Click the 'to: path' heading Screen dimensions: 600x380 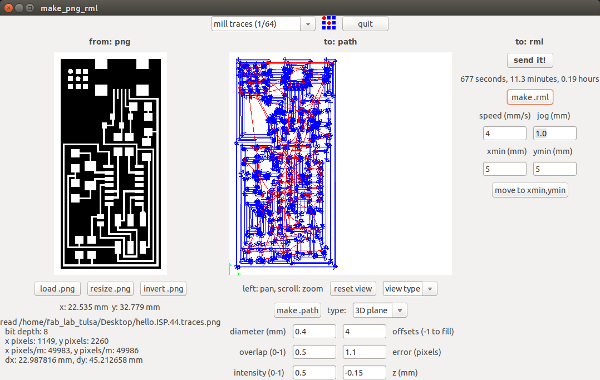tap(340, 41)
